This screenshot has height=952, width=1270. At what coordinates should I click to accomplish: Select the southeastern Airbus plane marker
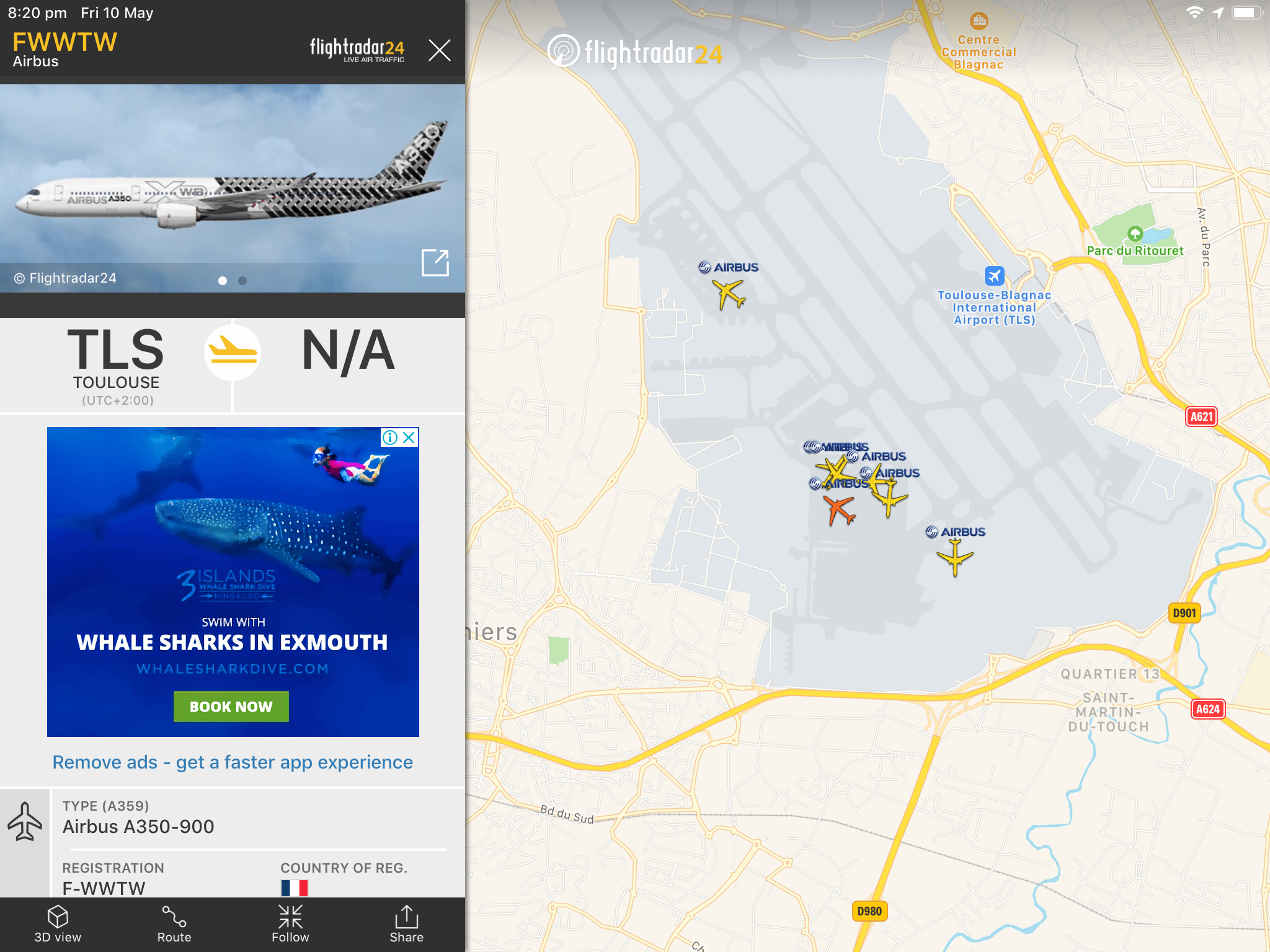click(955, 557)
